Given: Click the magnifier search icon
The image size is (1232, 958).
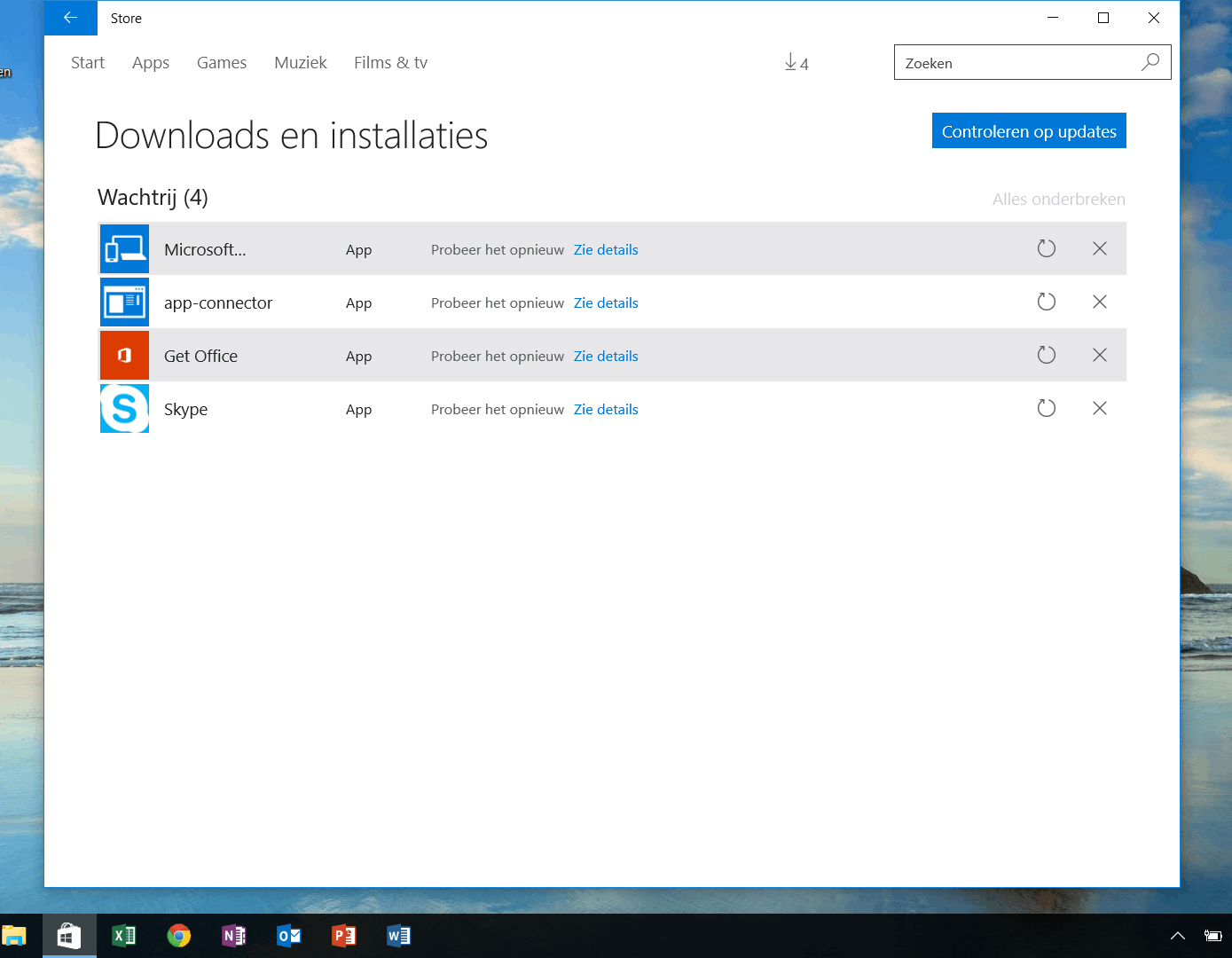Looking at the screenshot, I should click(x=1150, y=62).
